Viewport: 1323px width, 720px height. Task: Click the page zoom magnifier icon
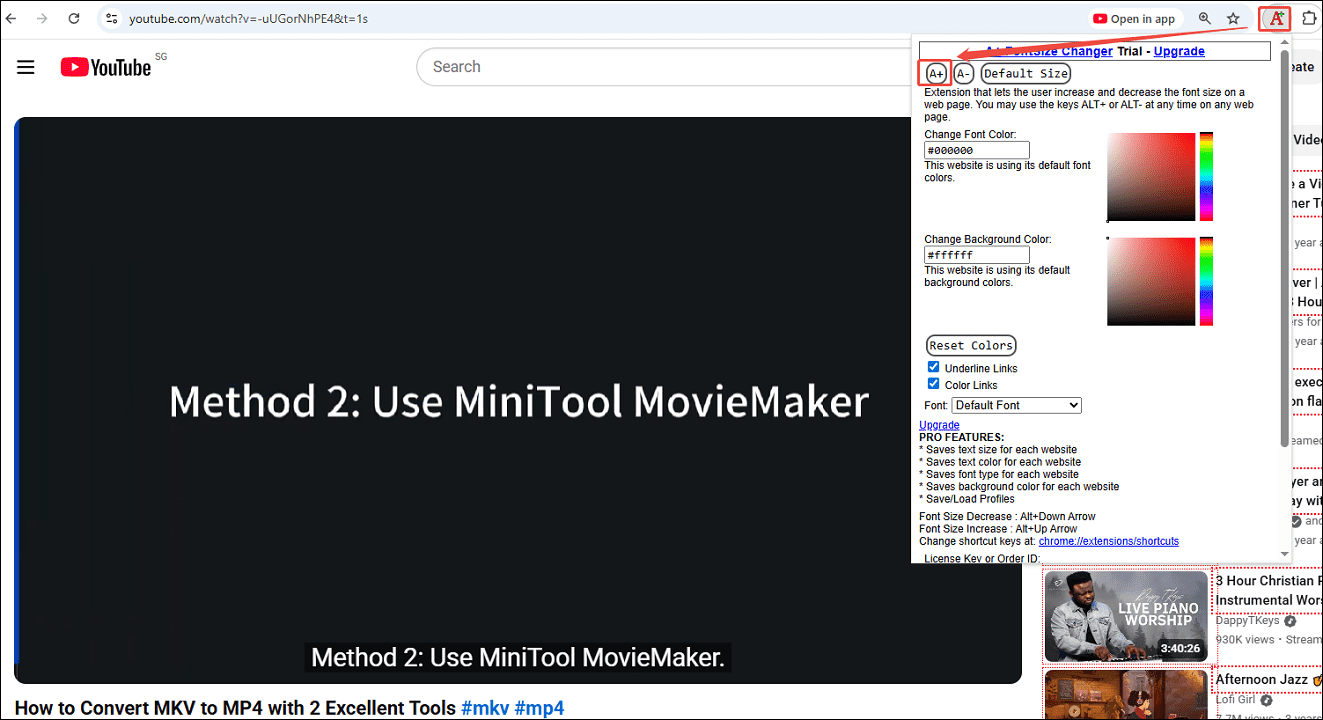coord(1205,18)
